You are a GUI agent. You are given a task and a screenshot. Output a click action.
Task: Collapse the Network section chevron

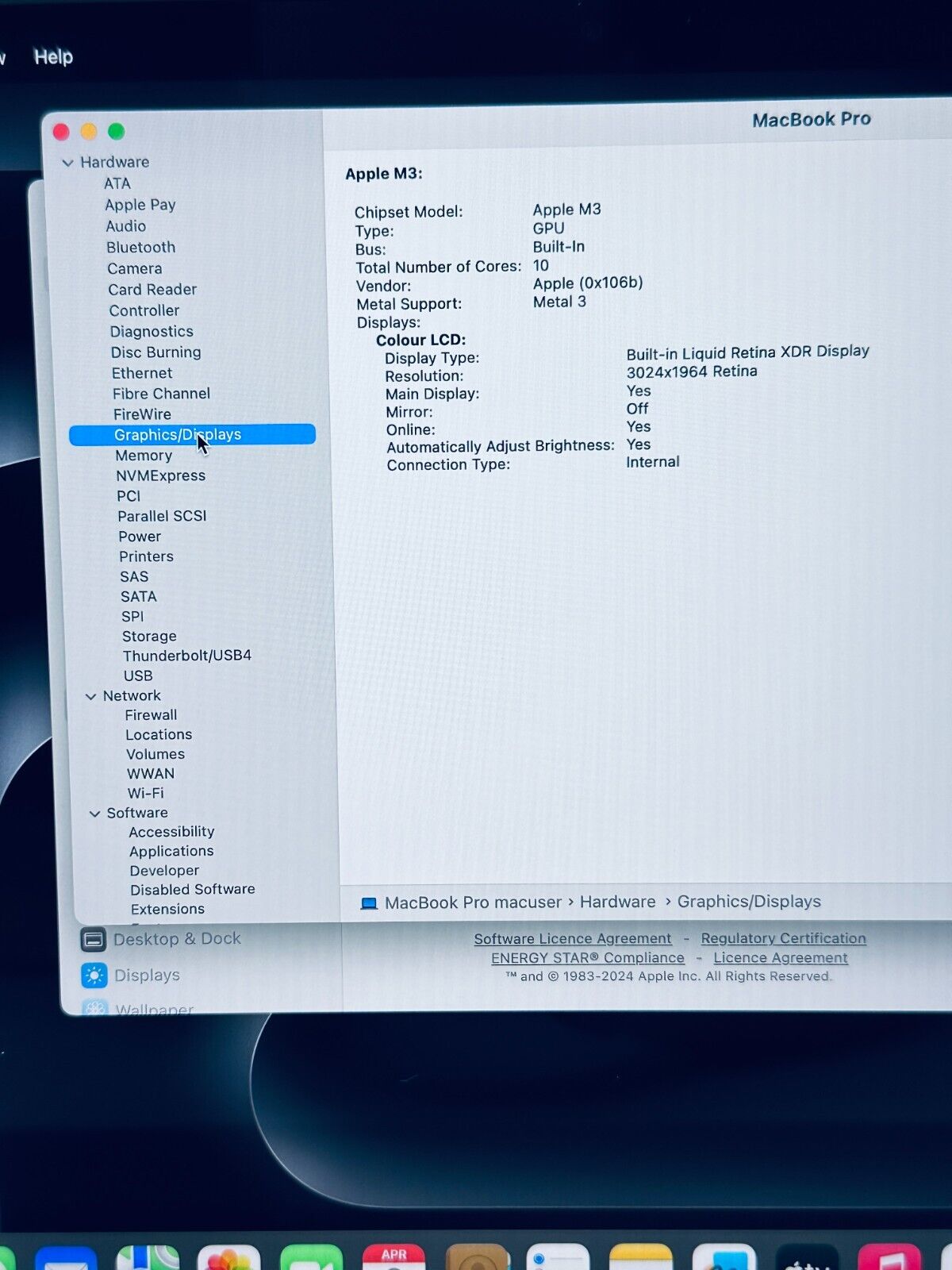(x=90, y=697)
